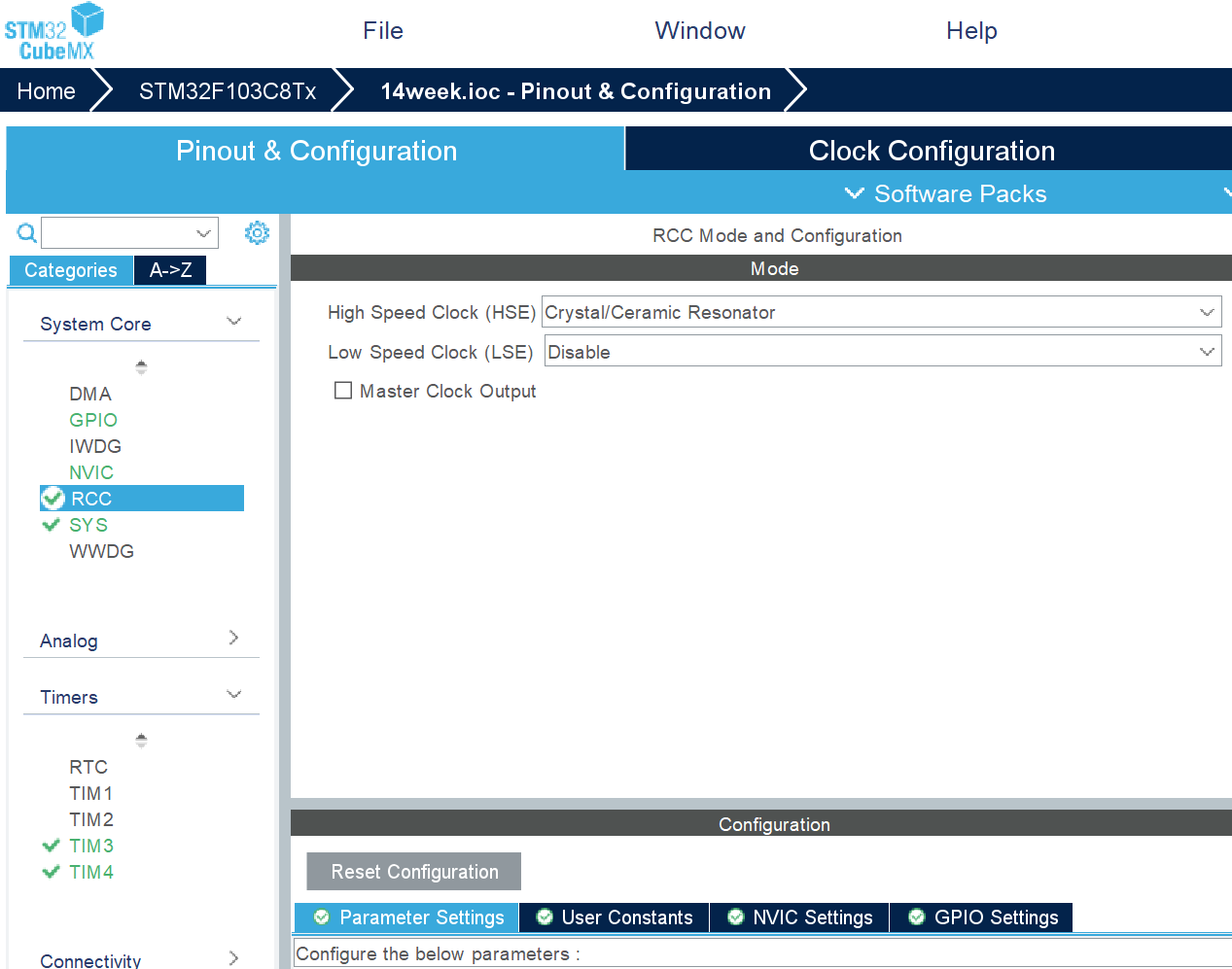Screen dimensions: 1232x969
Task: Select TIM2 under Timers
Action: pyautogui.click(x=91, y=819)
